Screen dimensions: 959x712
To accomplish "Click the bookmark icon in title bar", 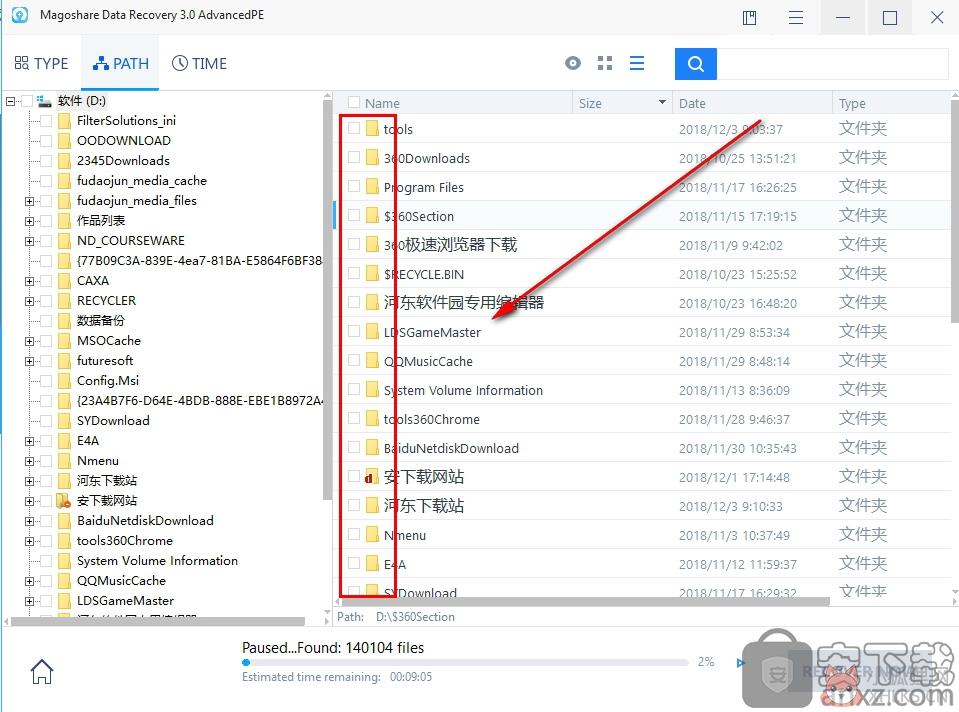I will pos(749,17).
